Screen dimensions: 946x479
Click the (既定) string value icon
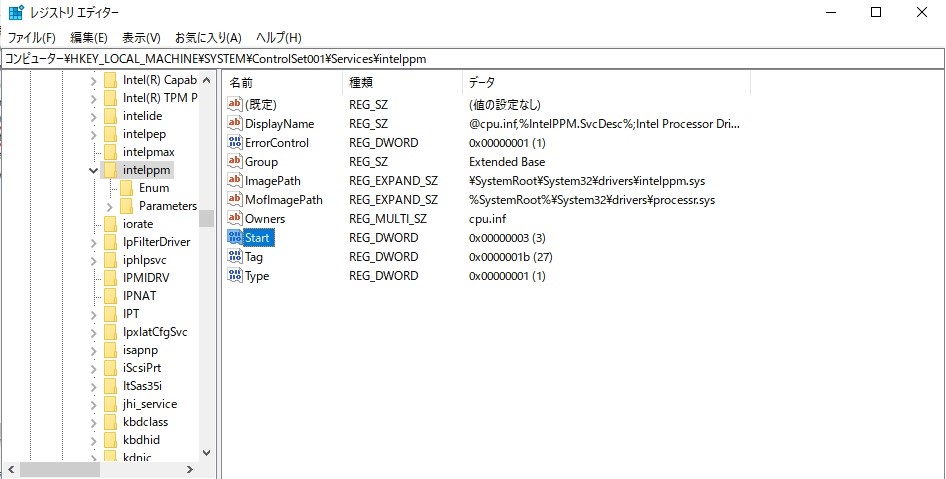234,104
